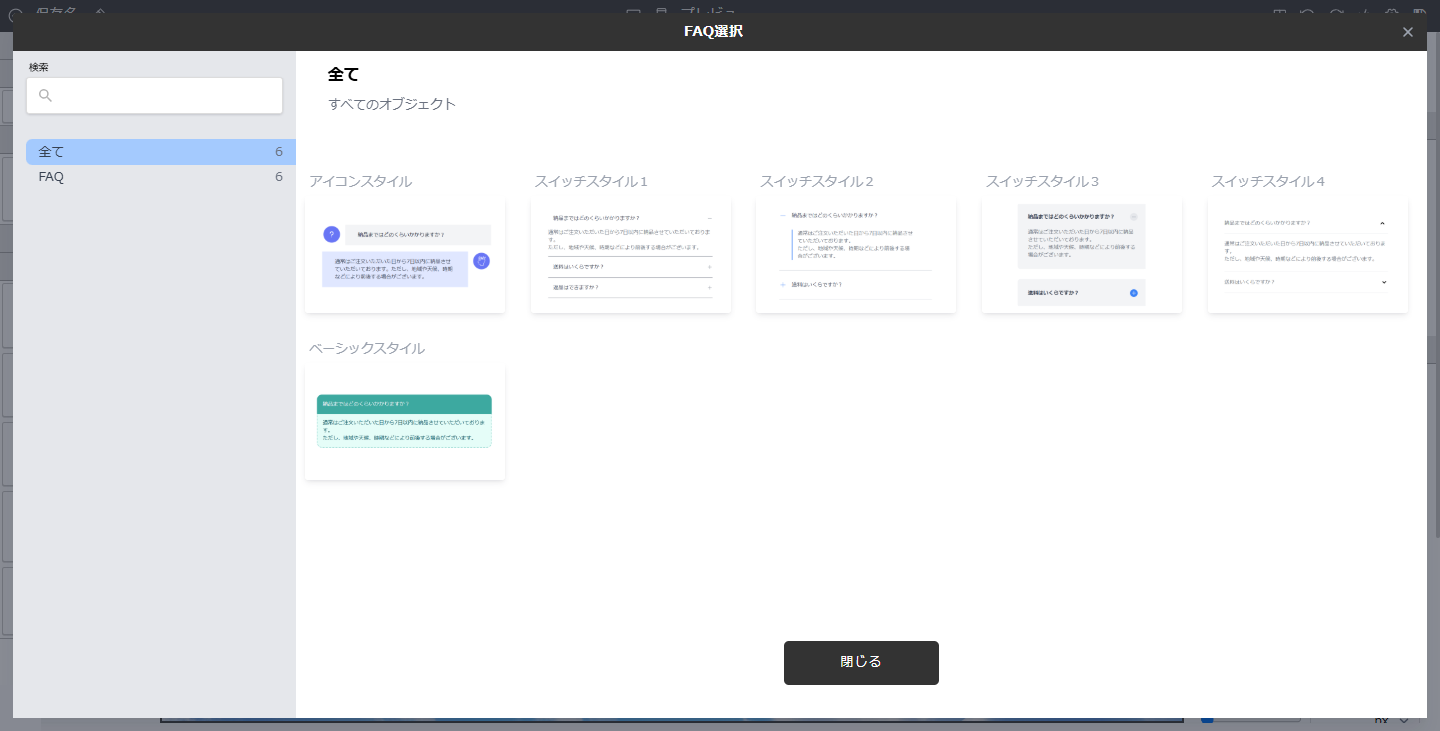1440x731 pixels.
Task: Click the blue plus icon in スイッチスタイル3
Action: pyautogui.click(x=1133, y=293)
